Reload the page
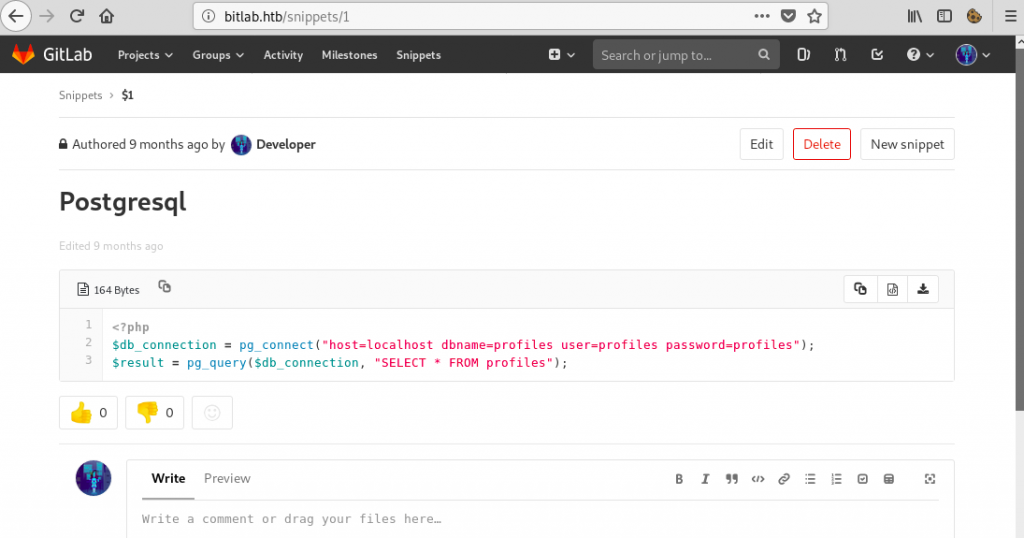Screen dimensions: 1024x538 click(77, 16)
